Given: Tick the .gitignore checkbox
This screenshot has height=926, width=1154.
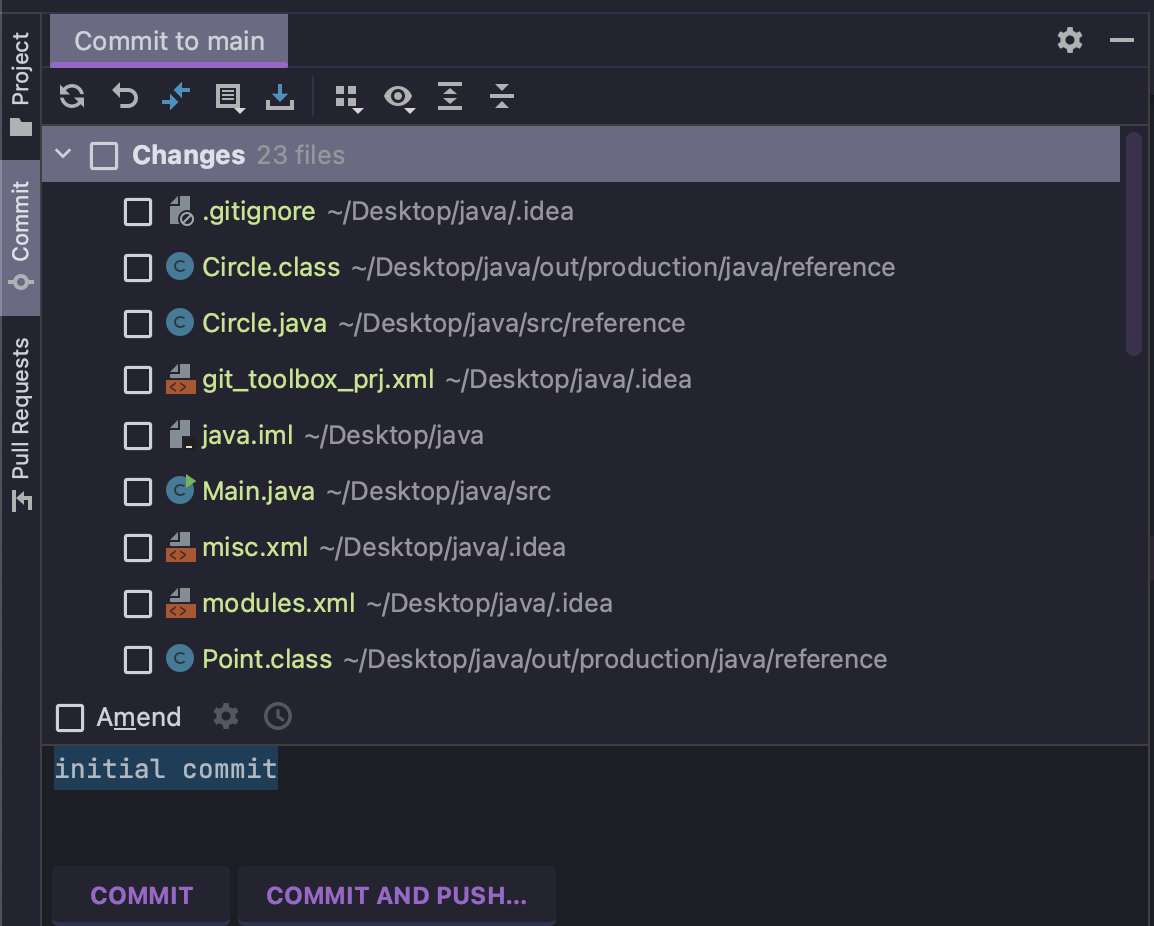Looking at the screenshot, I should click(138, 212).
